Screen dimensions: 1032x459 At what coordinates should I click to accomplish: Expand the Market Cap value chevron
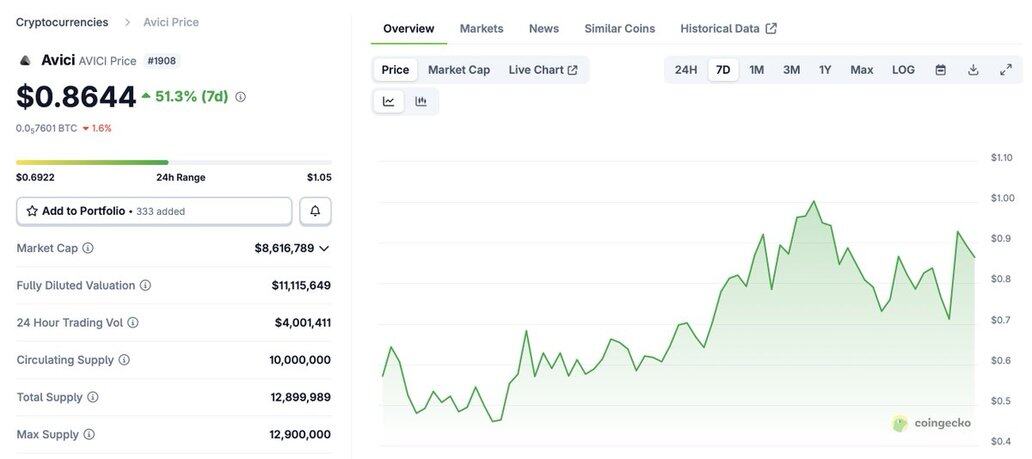click(x=324, y=248)
